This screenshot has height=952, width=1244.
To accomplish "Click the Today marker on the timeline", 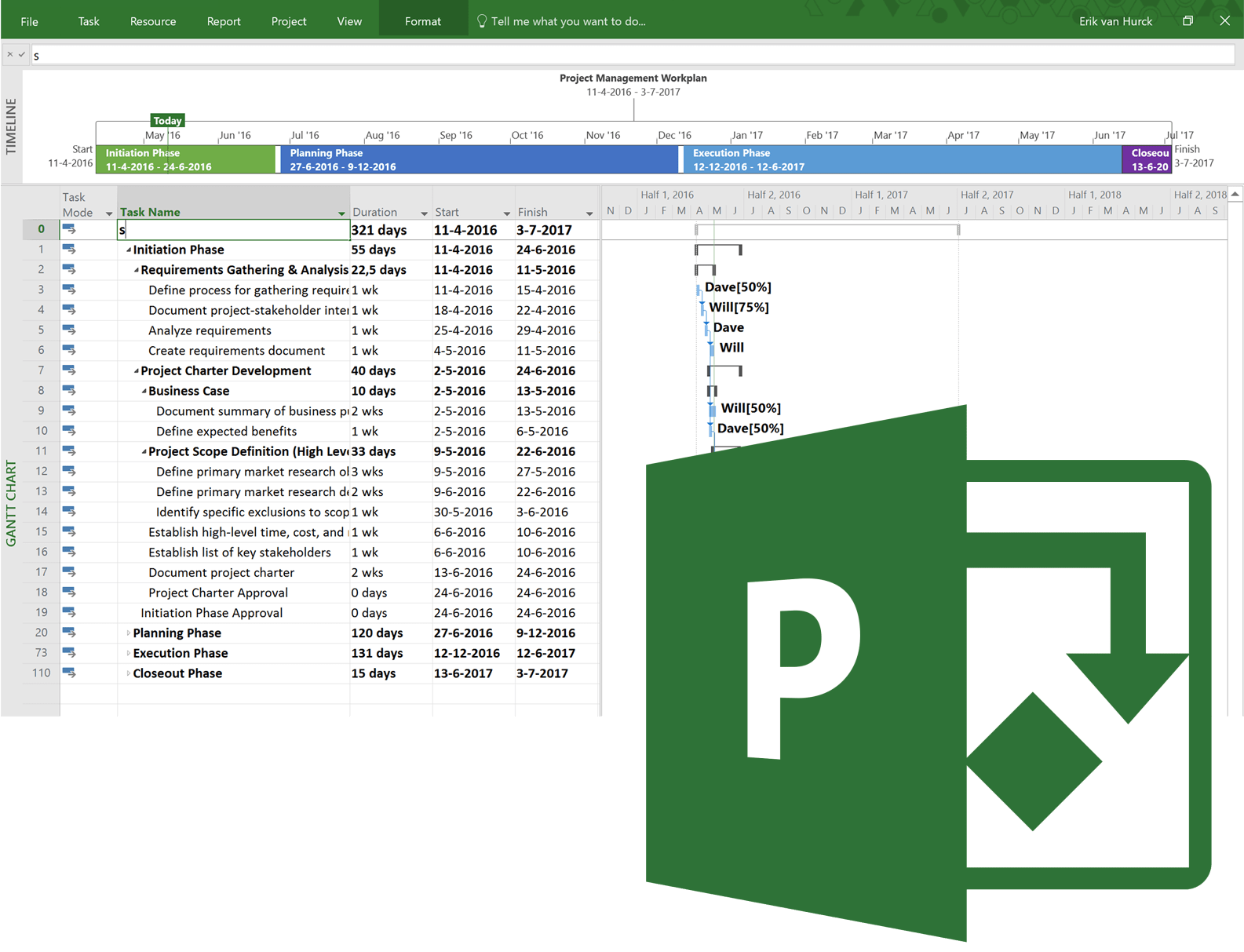I will [167, 120].
